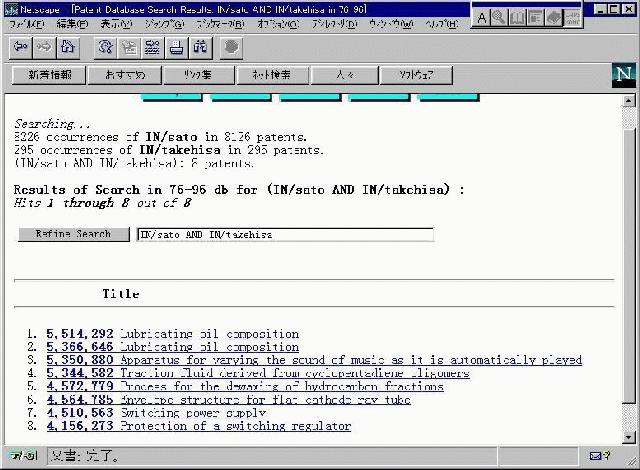Click the Find binoculars toolbar icon
This screenshot has height=470, width=640.
(200, 46)
